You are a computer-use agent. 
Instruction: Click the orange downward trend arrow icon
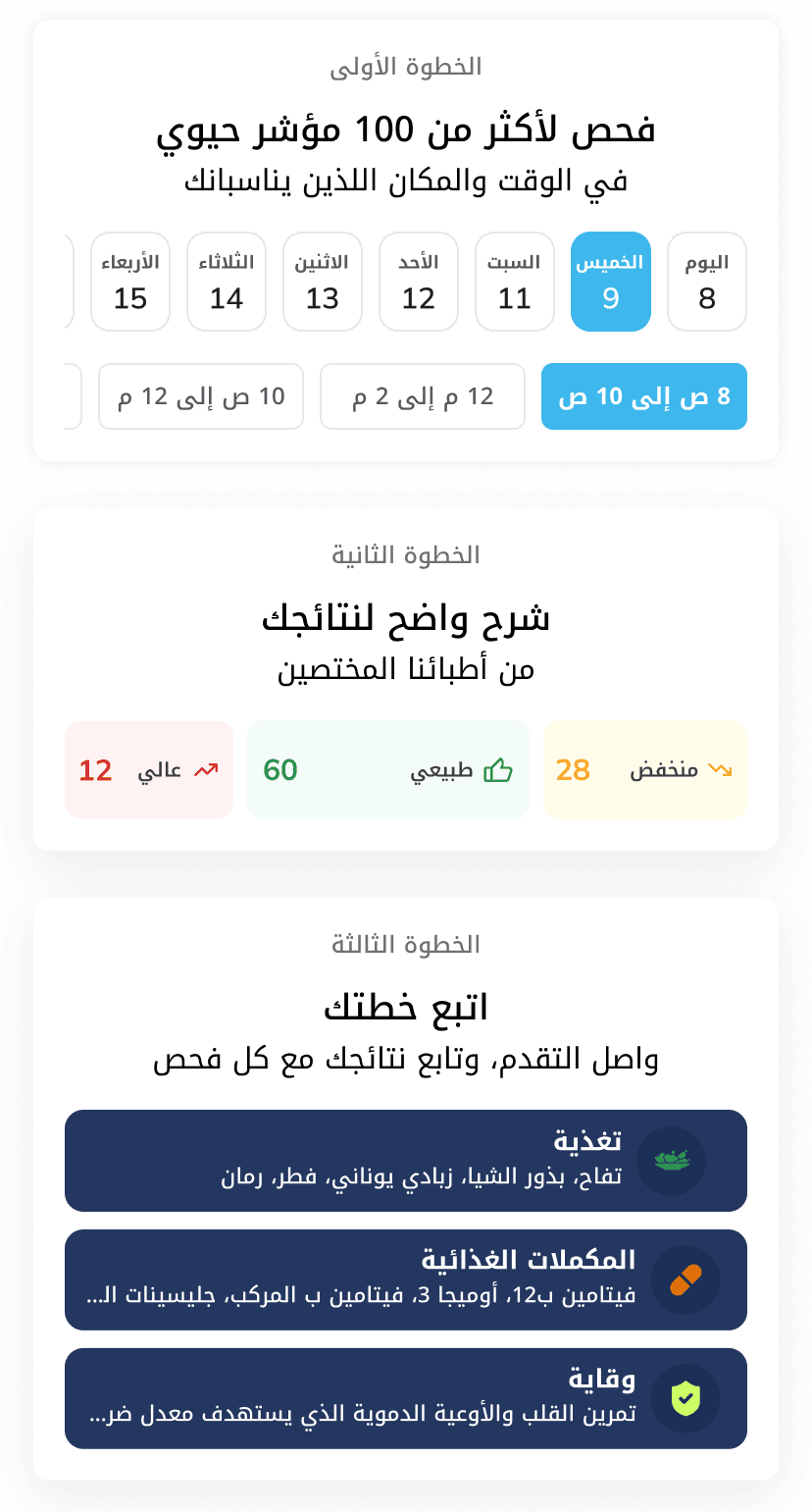(721, 770)
